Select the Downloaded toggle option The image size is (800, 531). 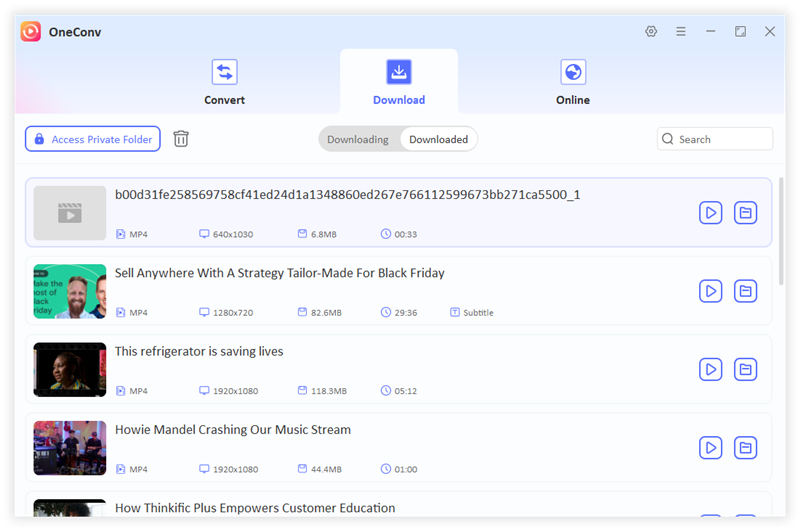(x=438, y=139)
